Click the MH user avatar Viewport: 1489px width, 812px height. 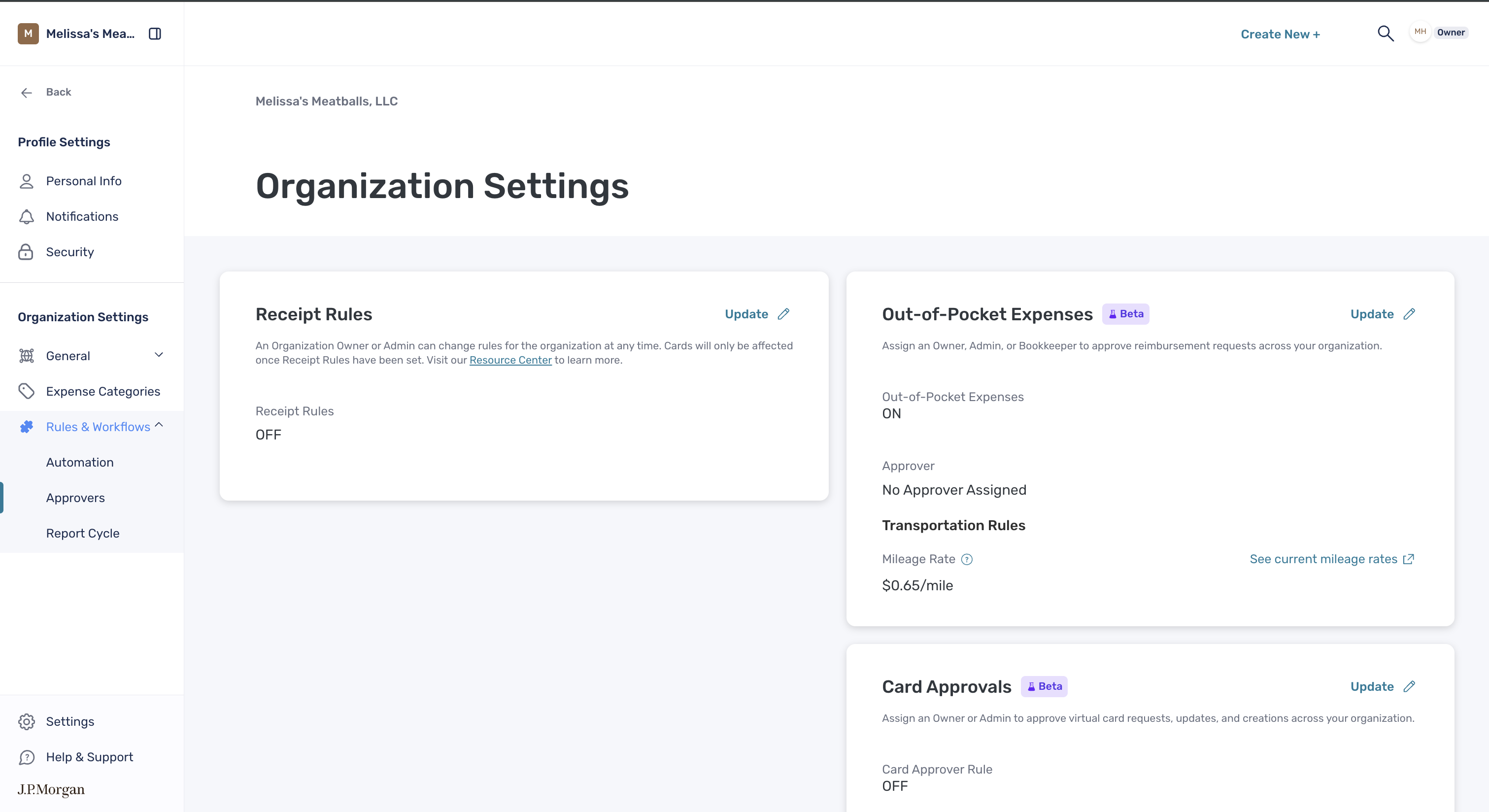[x=1420, y=32]
